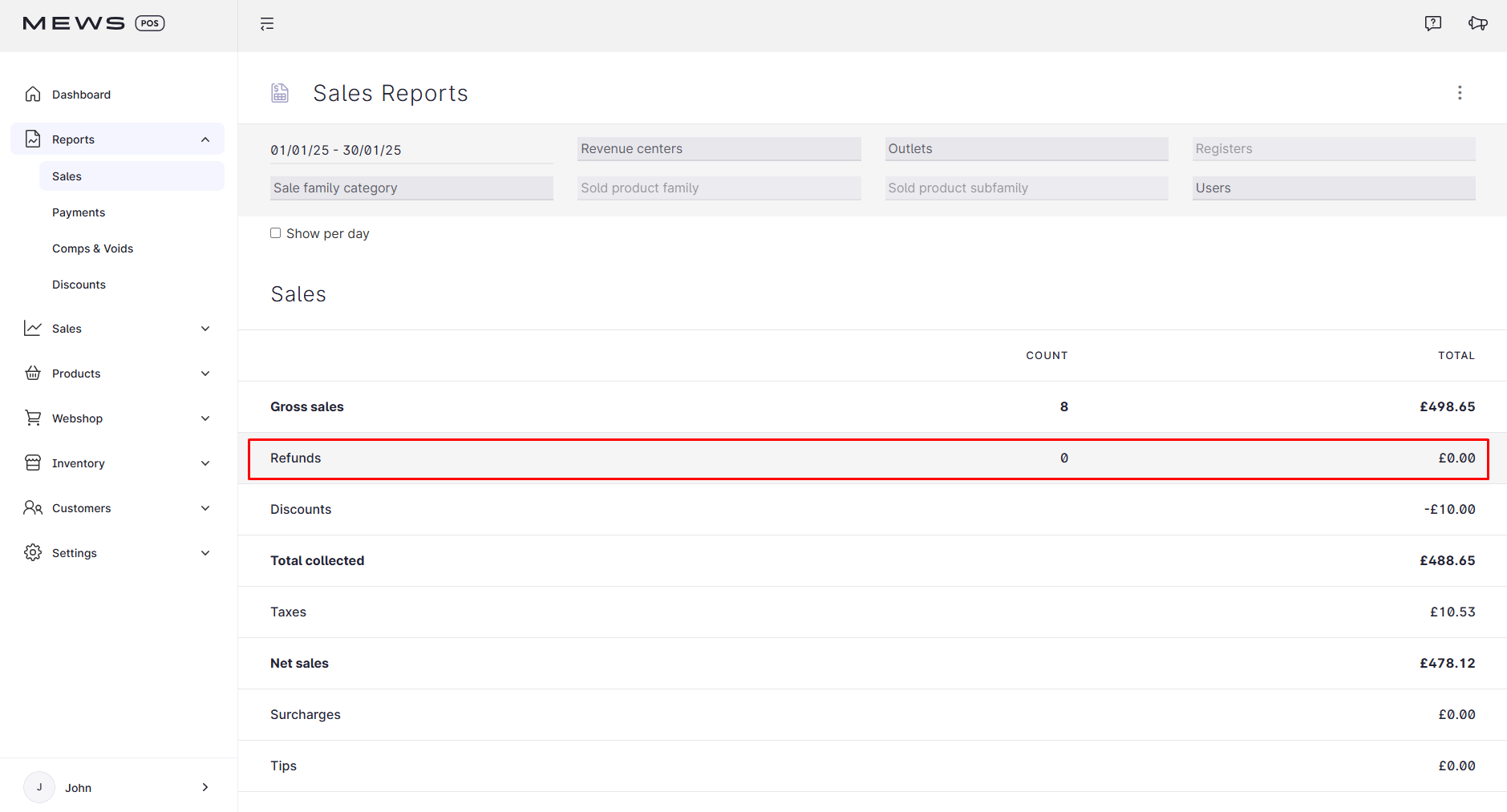Screen dimensions: 1507x812
Task: Go to the Discounts report
Action: click(79, 285)
